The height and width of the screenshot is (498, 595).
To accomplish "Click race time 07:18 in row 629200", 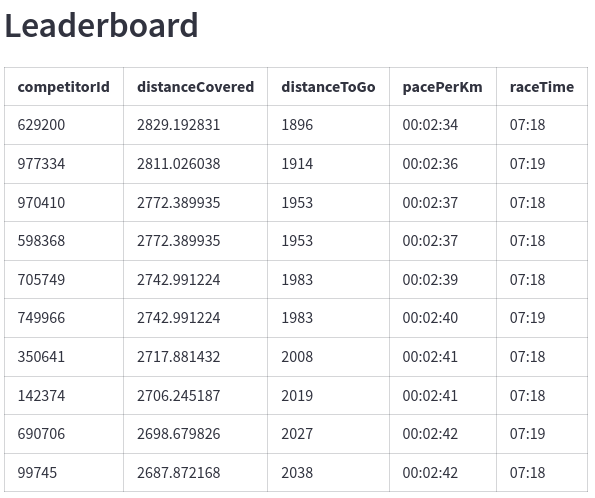I will (x=527, y=125).
